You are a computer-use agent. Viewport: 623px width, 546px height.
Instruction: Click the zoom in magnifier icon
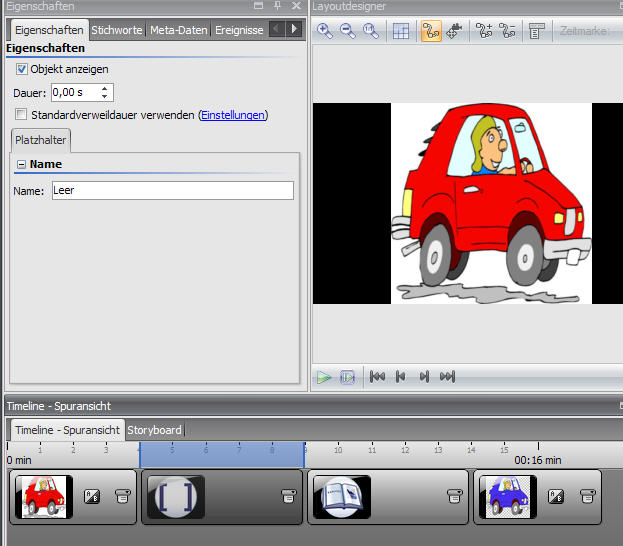[325, 31]
